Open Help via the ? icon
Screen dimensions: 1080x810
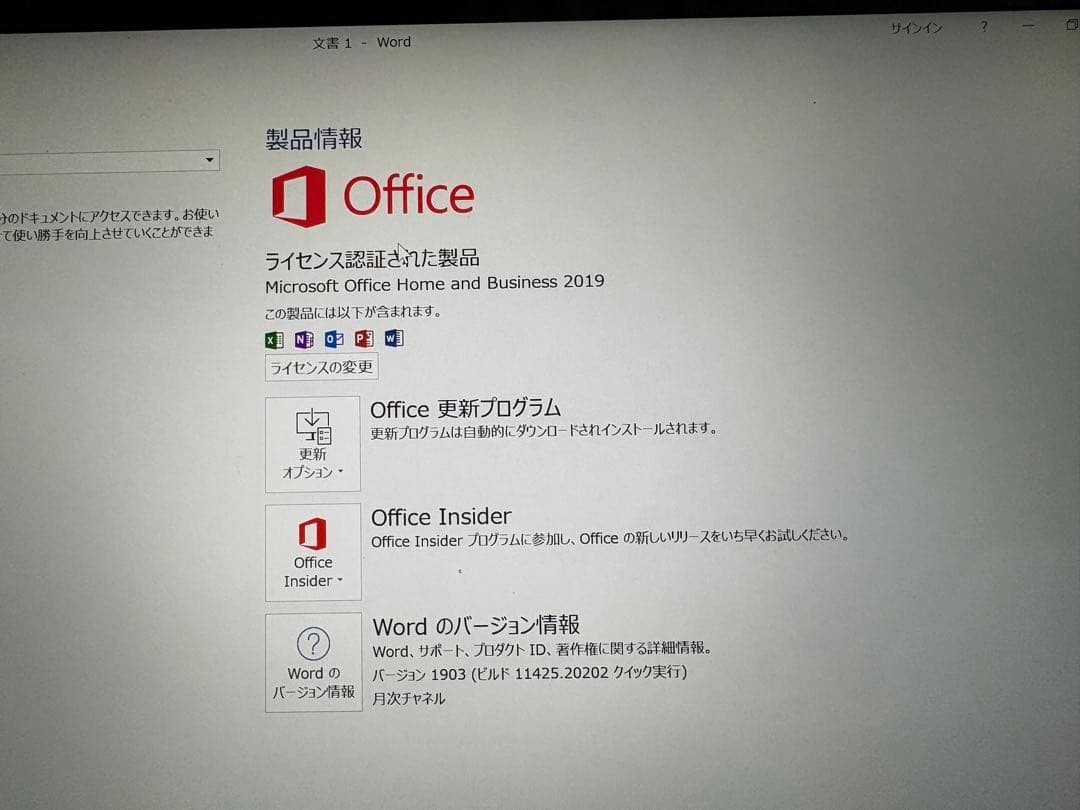pos(983,27)
